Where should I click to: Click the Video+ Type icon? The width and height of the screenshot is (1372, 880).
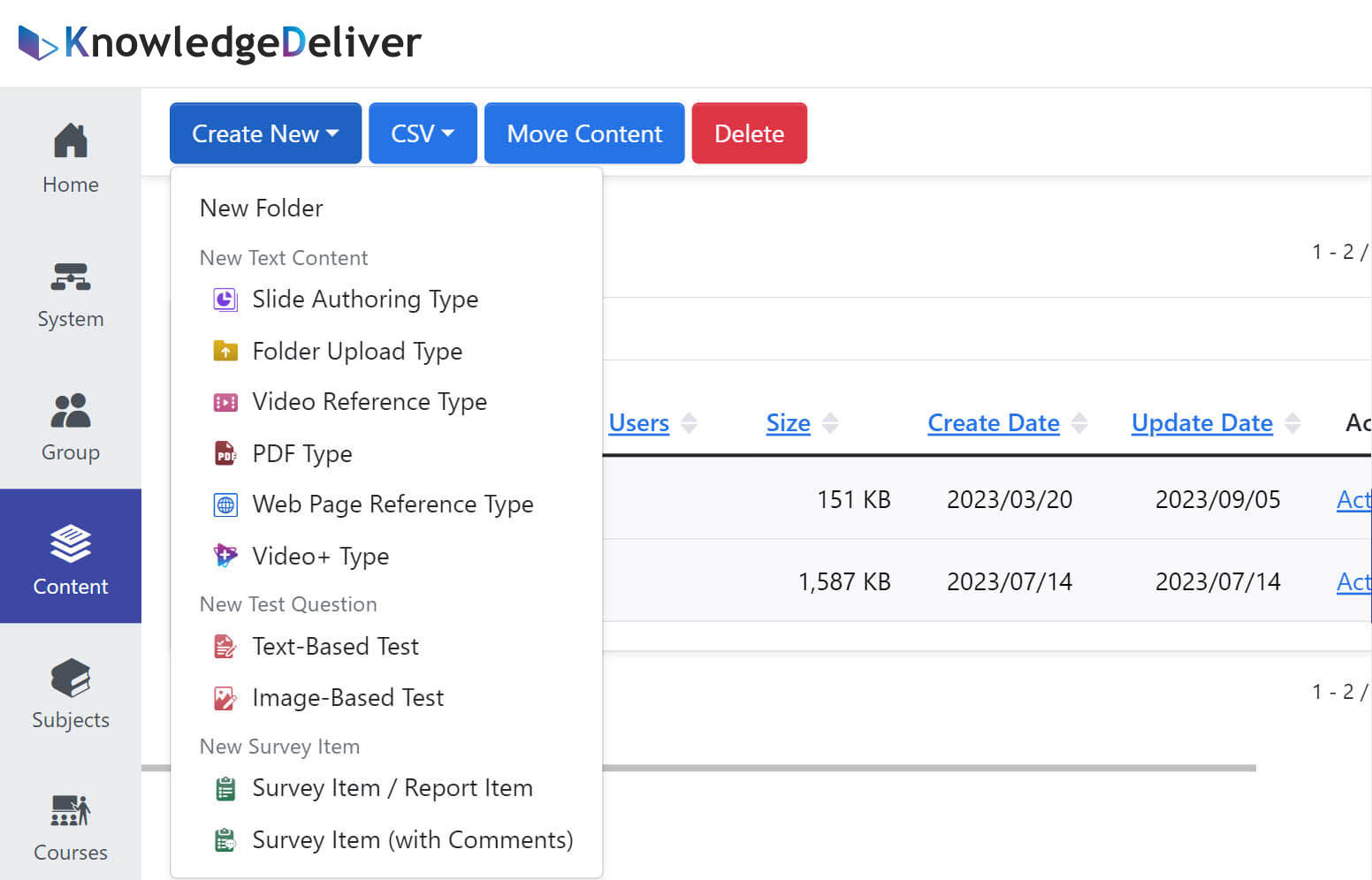[x=225, y=556]
